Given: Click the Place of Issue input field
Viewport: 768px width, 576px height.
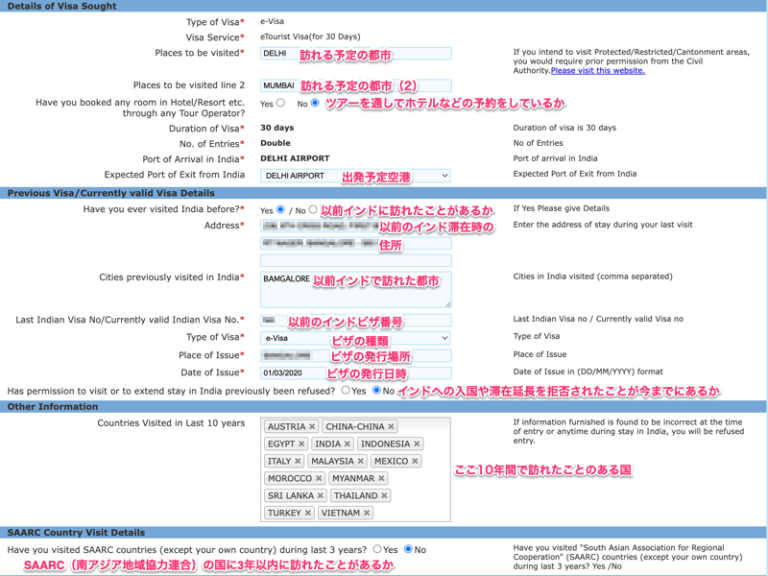Looking at the screenshot, I should click(355, 356).
